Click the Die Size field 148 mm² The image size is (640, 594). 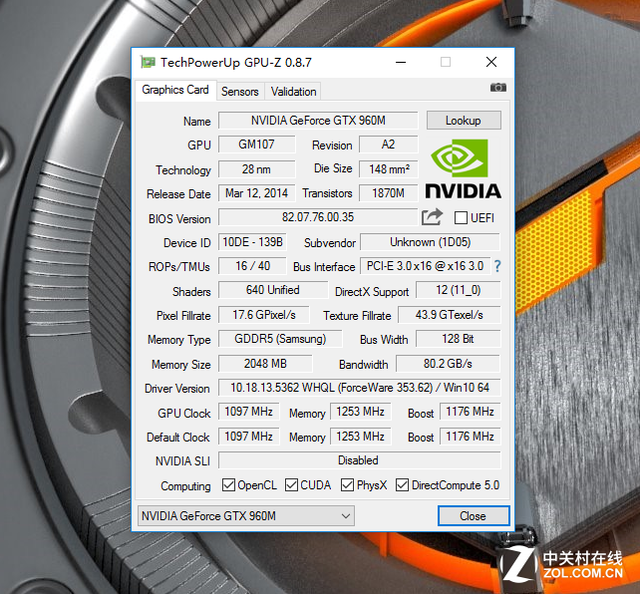pyautogui.click(x=389, y=169)
